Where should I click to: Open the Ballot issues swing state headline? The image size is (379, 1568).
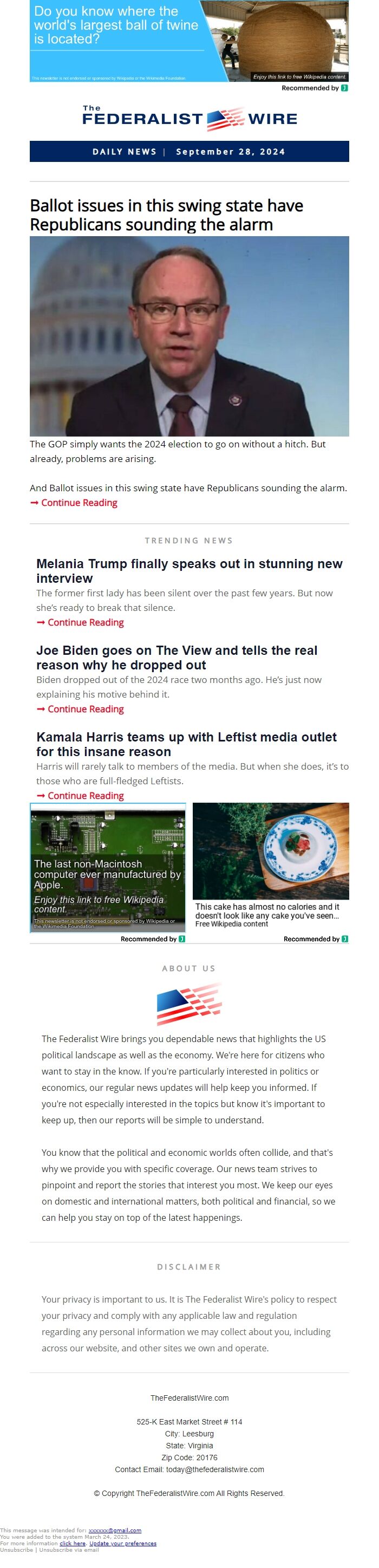[167, 215]
